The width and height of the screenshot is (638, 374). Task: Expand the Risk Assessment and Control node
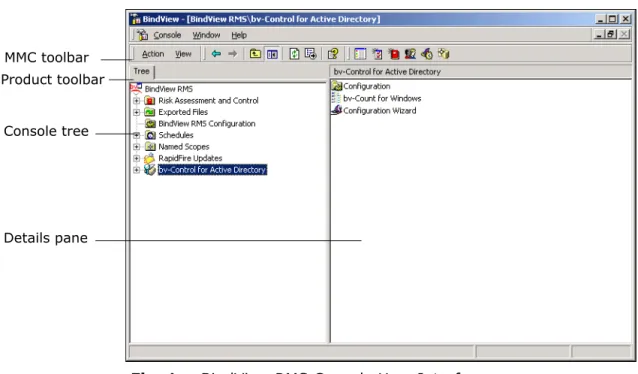(137, 101)
